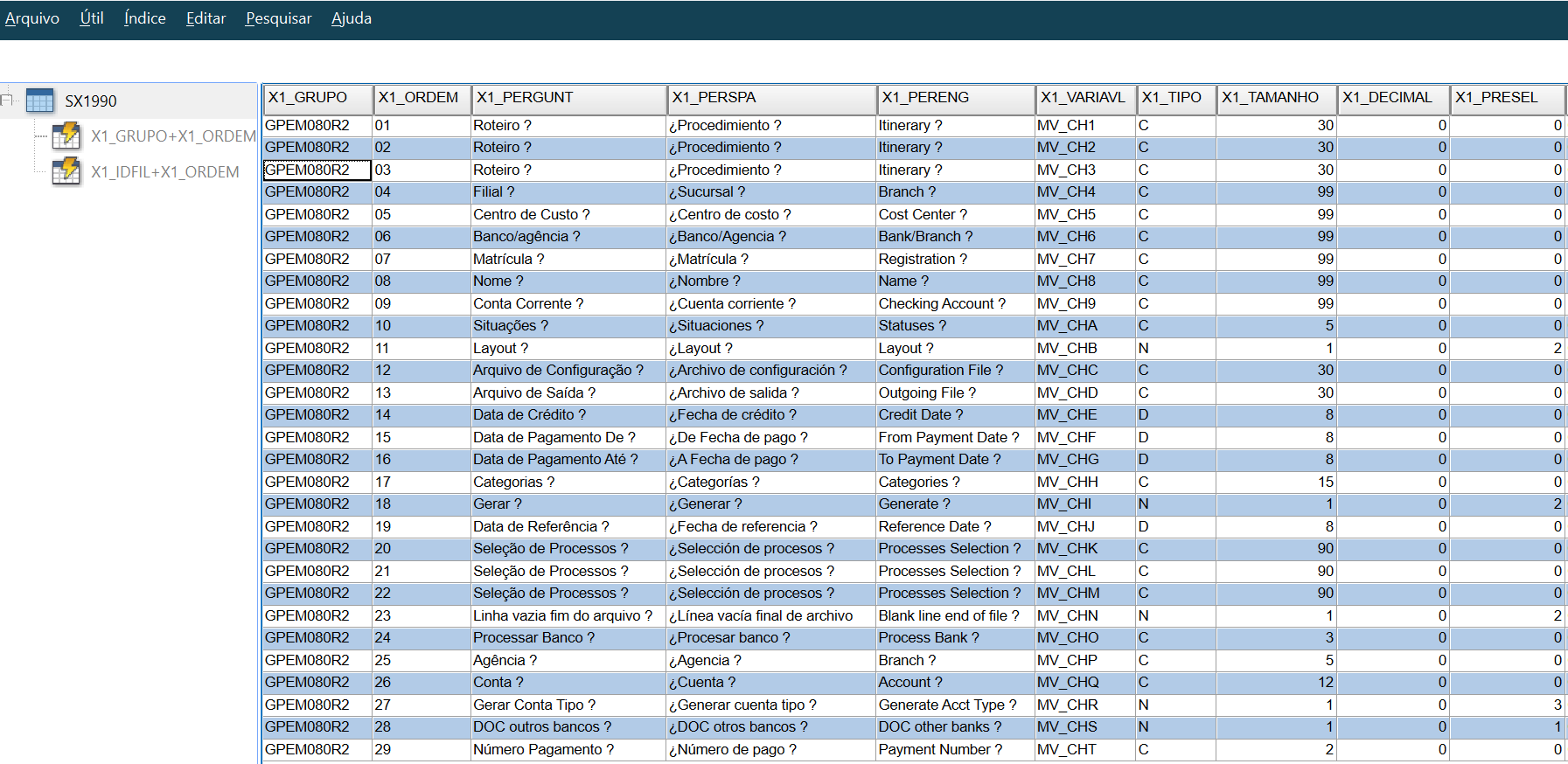Select the 'Situações ?' cell
1568x764 pixels.
[x=568, y=326]
